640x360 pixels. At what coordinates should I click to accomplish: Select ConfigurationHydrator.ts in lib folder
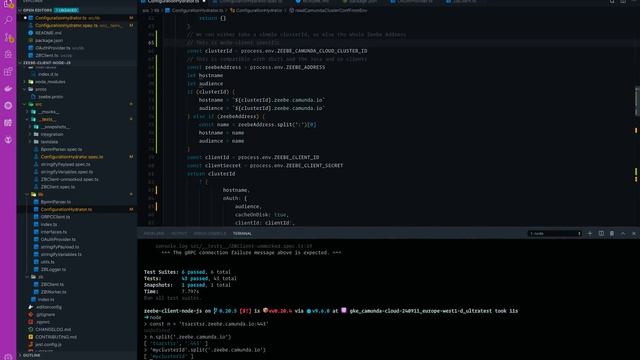(66, 209)
